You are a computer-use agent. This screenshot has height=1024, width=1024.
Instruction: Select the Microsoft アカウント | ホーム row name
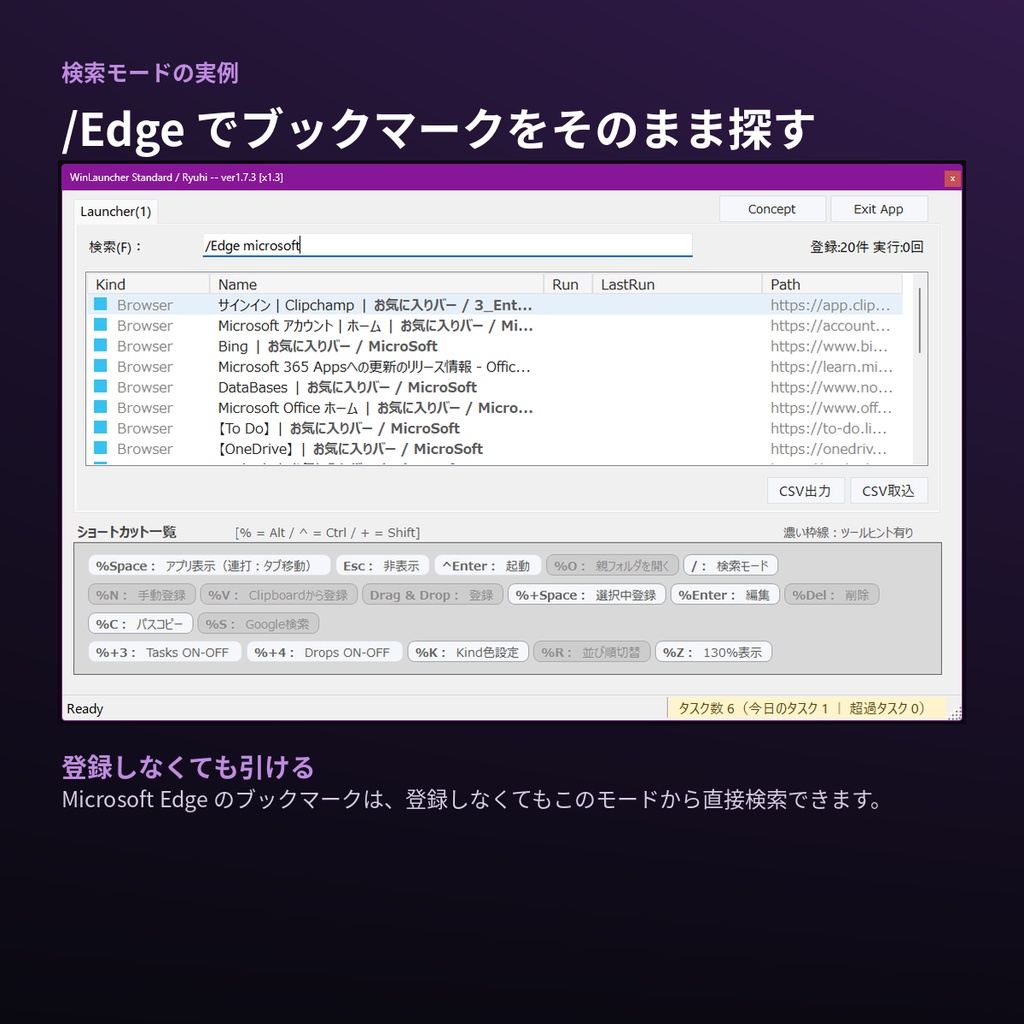376,325
